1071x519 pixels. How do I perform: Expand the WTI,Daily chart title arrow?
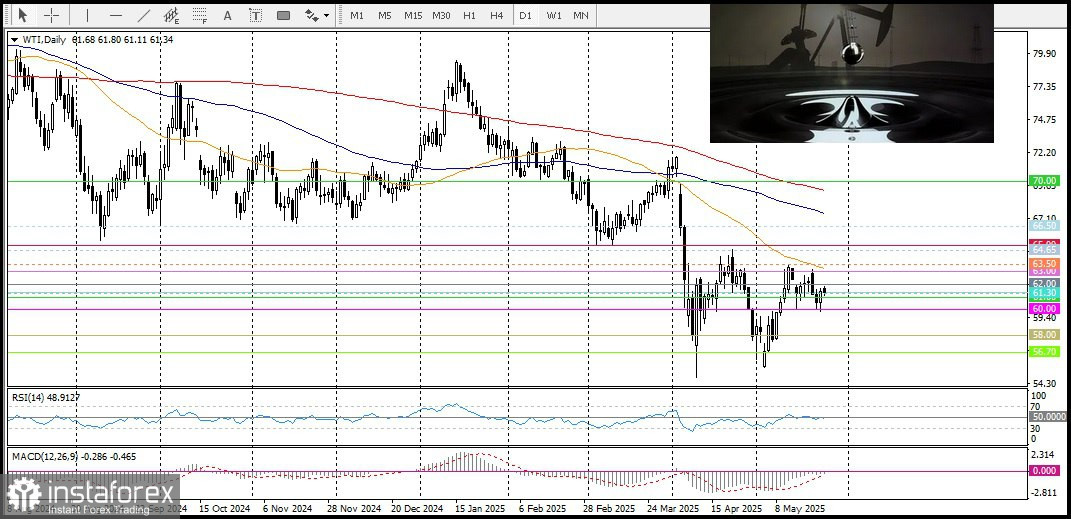click(14, 40)
